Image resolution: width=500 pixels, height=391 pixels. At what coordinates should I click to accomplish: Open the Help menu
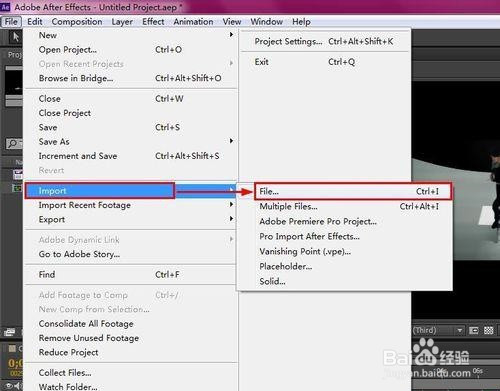pyautogui.click(x=301, y=22)
